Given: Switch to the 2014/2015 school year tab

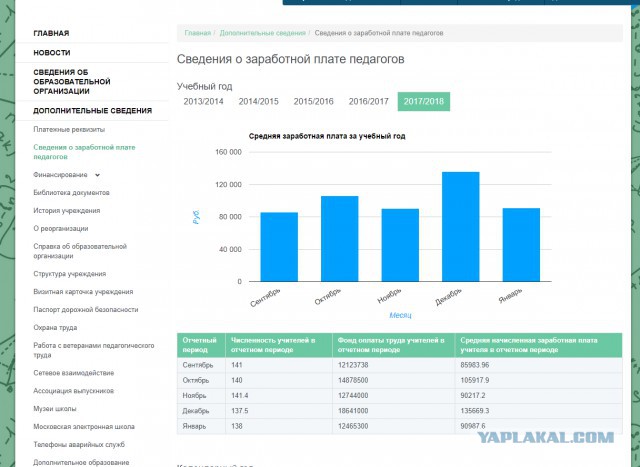Looking at the screenshot, I should (258, 101).
